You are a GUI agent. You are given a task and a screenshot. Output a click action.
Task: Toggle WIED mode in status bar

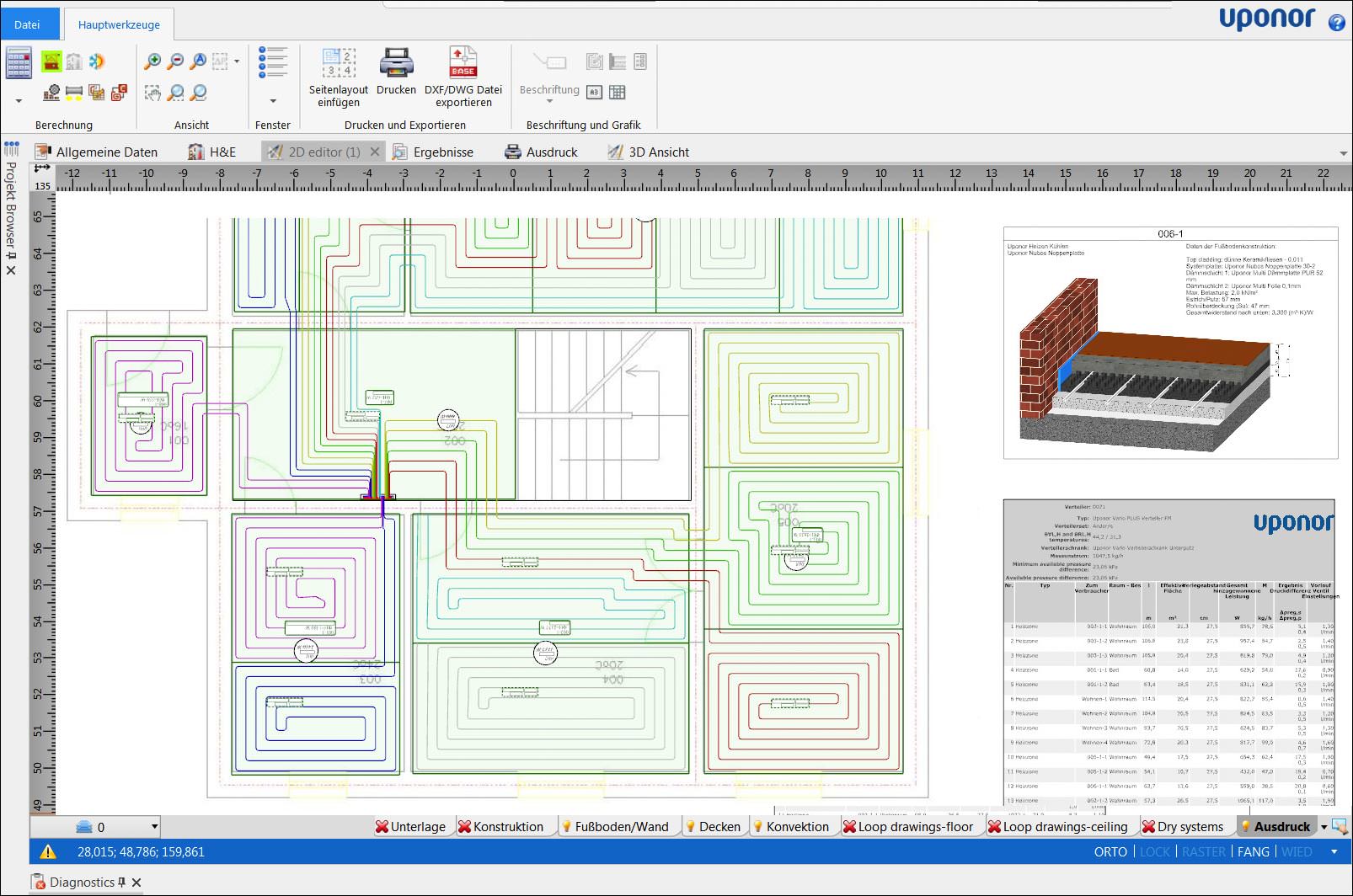(1297, 852)
